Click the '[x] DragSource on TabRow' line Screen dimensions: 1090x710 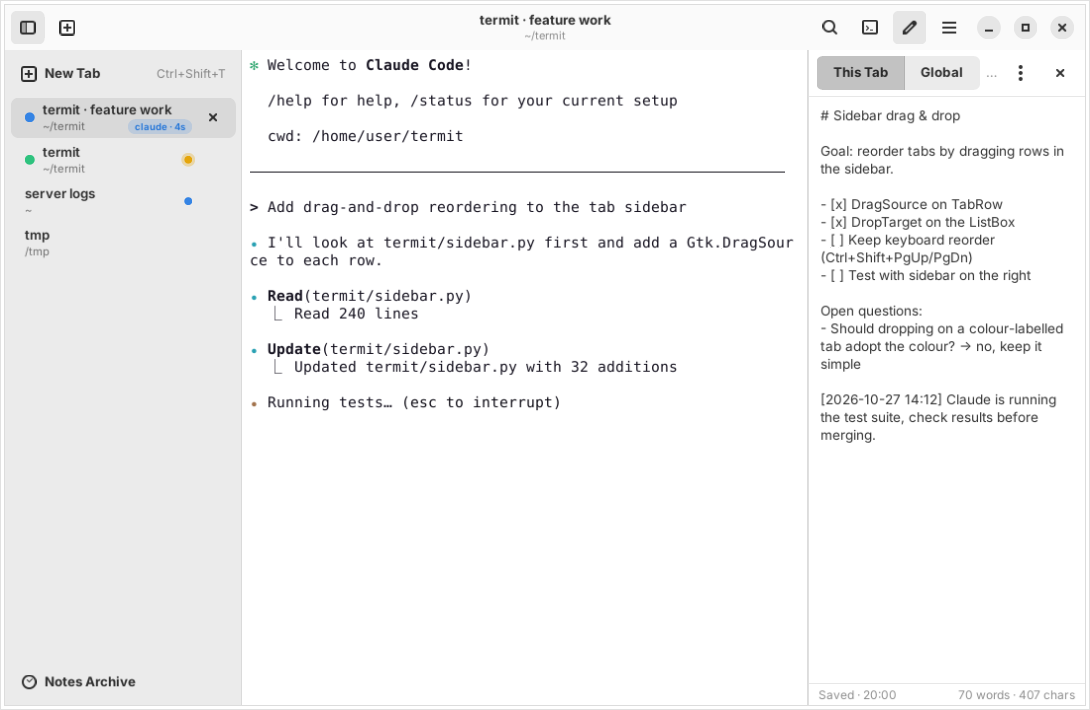click(x=911, y=204)
